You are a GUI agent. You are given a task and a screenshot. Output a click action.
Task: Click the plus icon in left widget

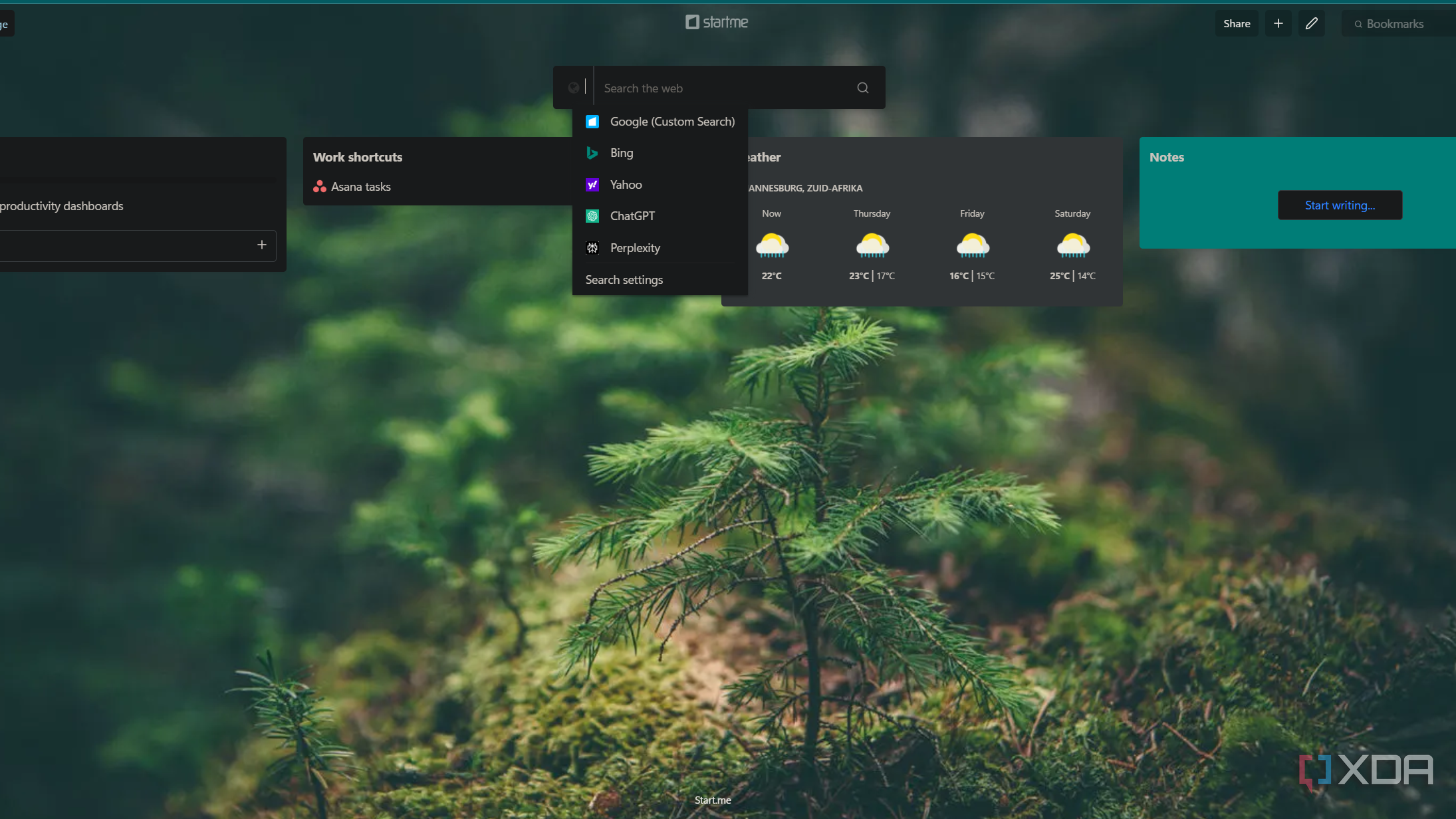click(262, 245)
